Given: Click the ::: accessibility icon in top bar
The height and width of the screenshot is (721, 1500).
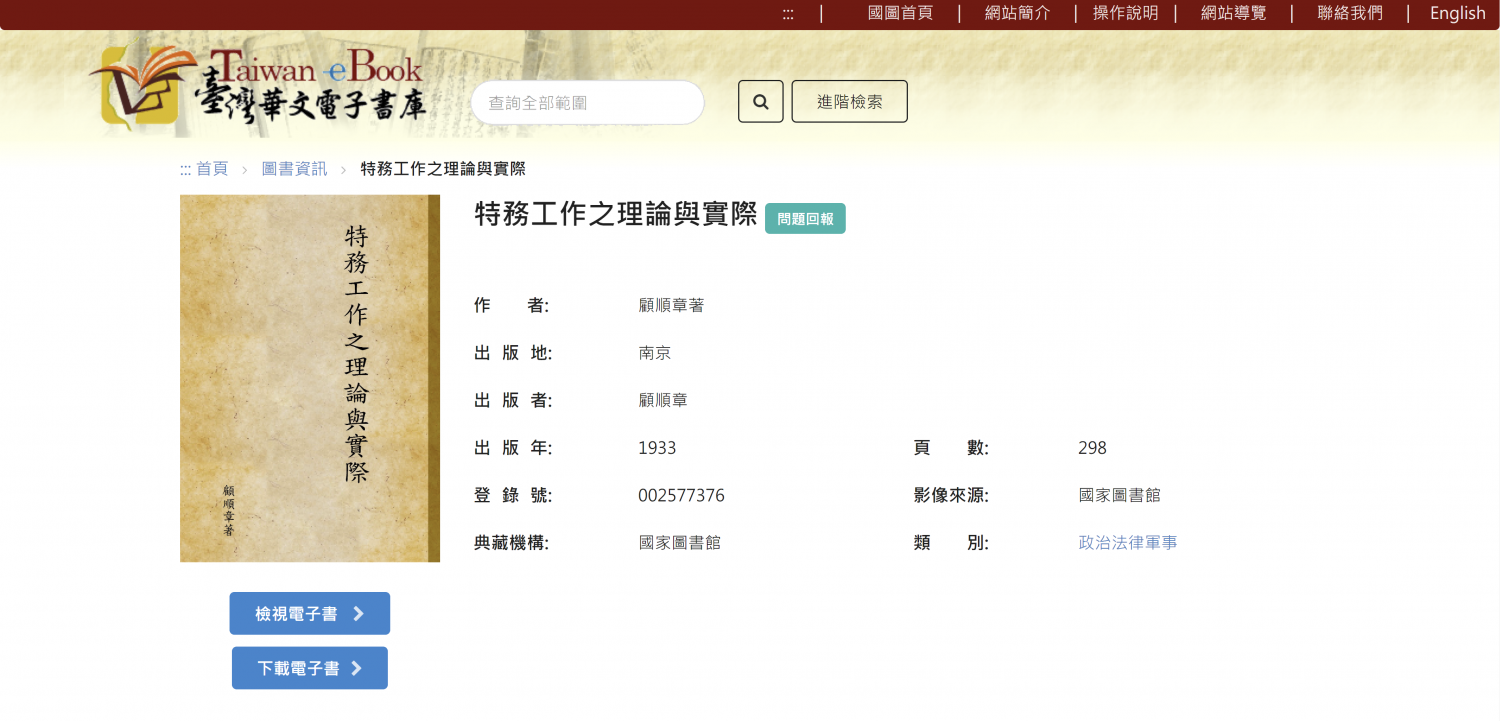Looking at the screenshot, I should pos(788,13).
